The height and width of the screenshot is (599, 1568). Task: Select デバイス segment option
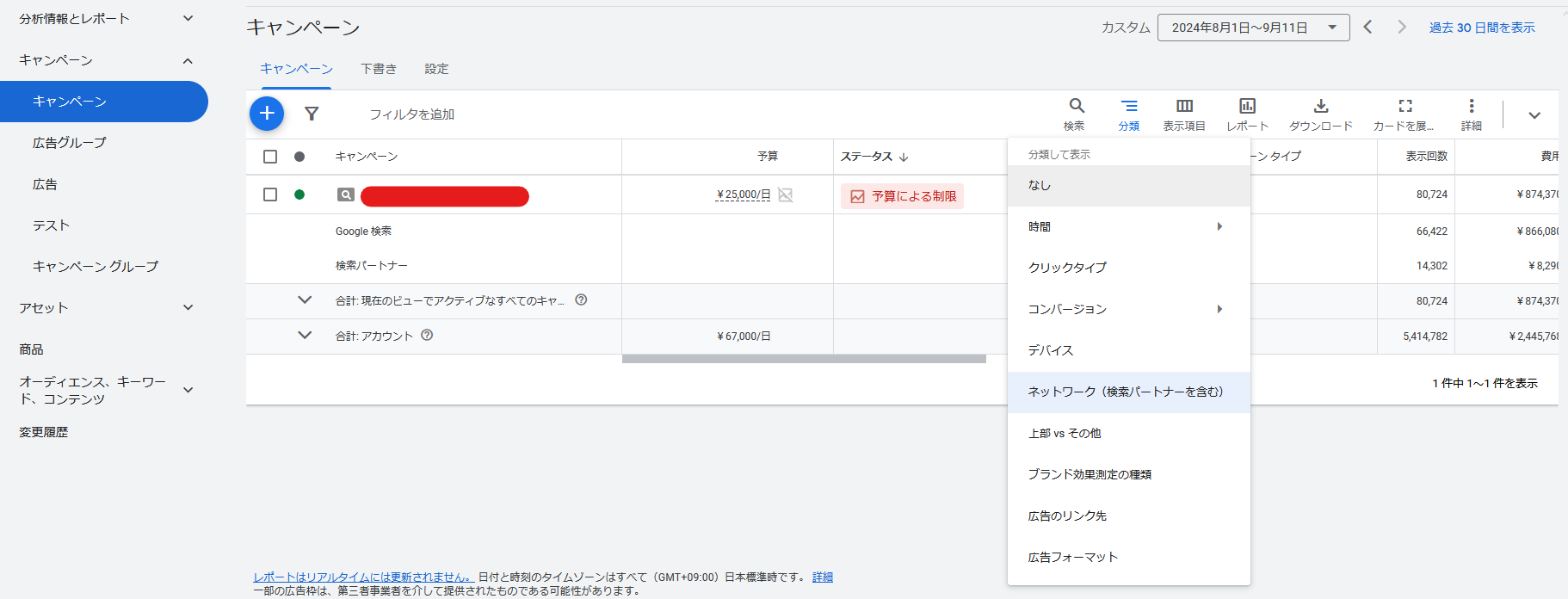click(x=1129, y=350)
